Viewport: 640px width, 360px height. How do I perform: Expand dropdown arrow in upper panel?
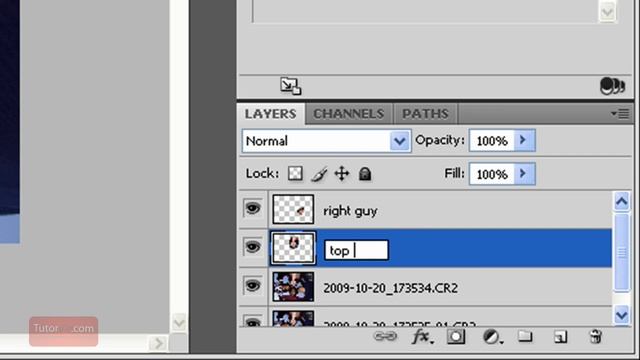[x=607, y=12]
